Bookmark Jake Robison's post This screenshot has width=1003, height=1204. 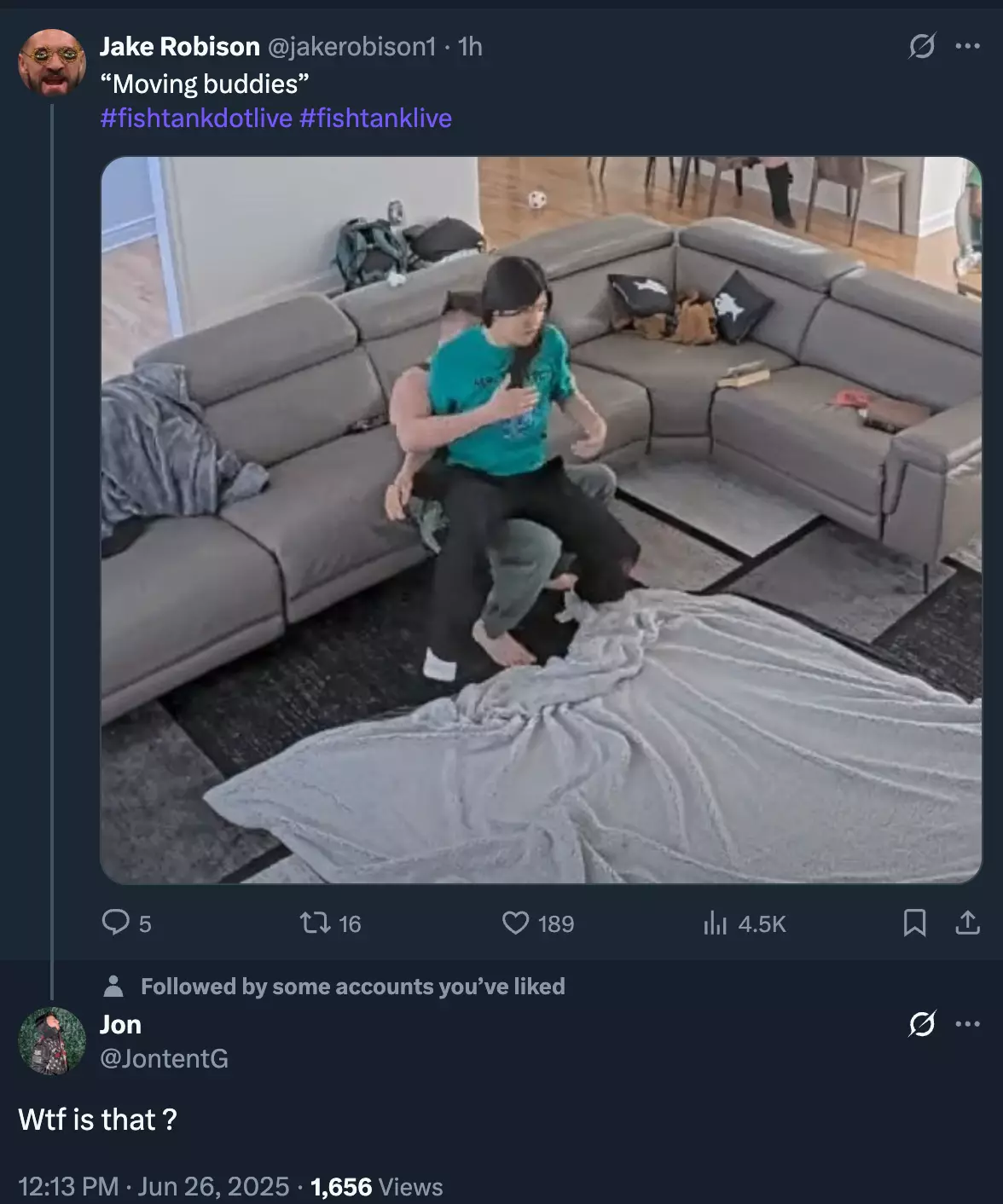[914, 923]
